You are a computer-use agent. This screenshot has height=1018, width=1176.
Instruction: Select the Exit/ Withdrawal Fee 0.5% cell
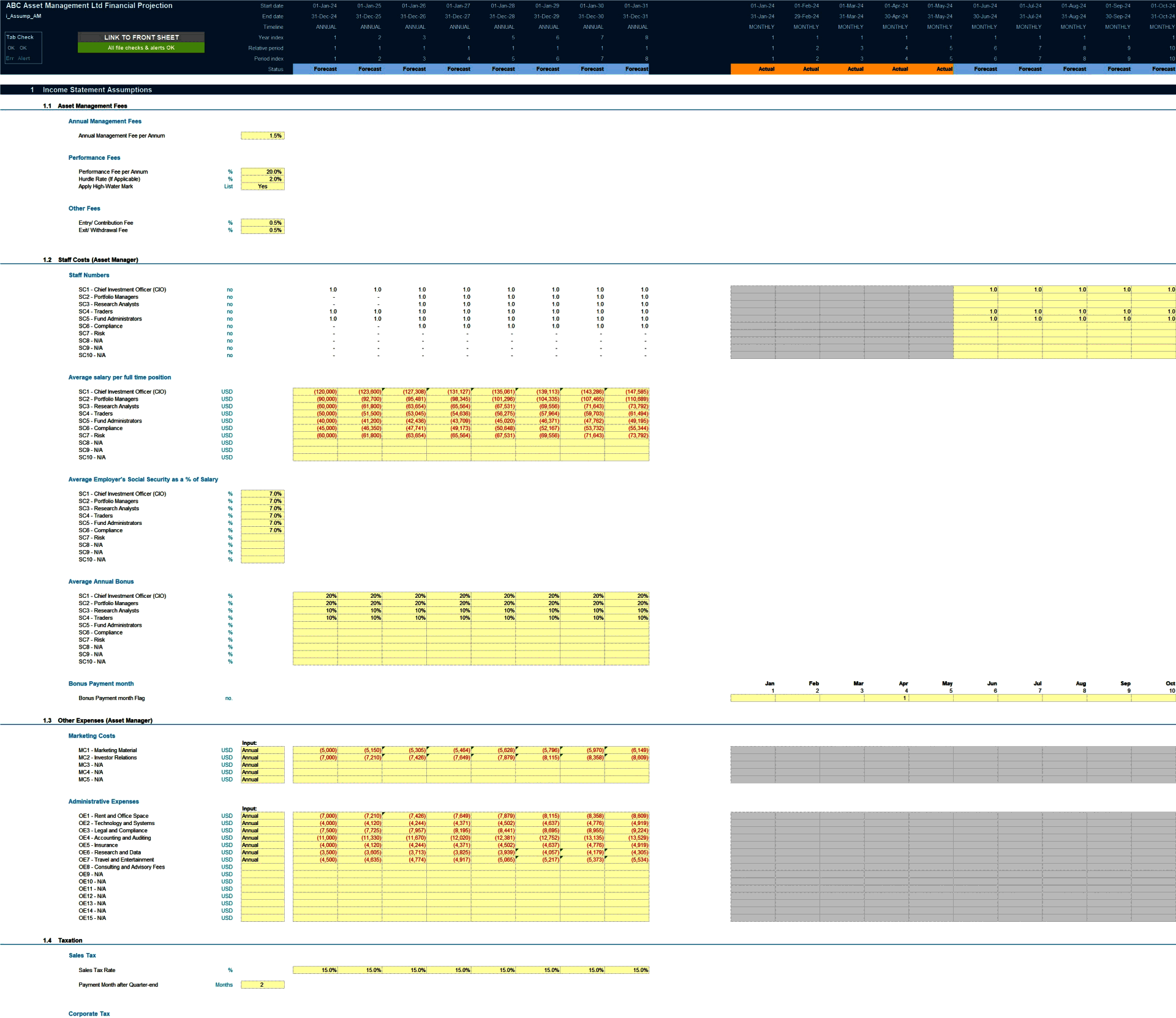point(263,230)
